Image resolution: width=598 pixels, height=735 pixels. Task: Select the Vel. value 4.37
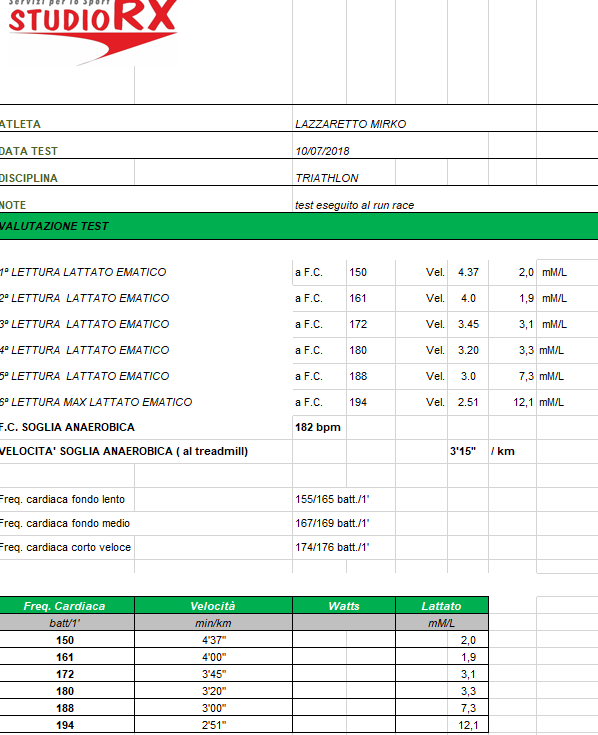coord(468,272)
